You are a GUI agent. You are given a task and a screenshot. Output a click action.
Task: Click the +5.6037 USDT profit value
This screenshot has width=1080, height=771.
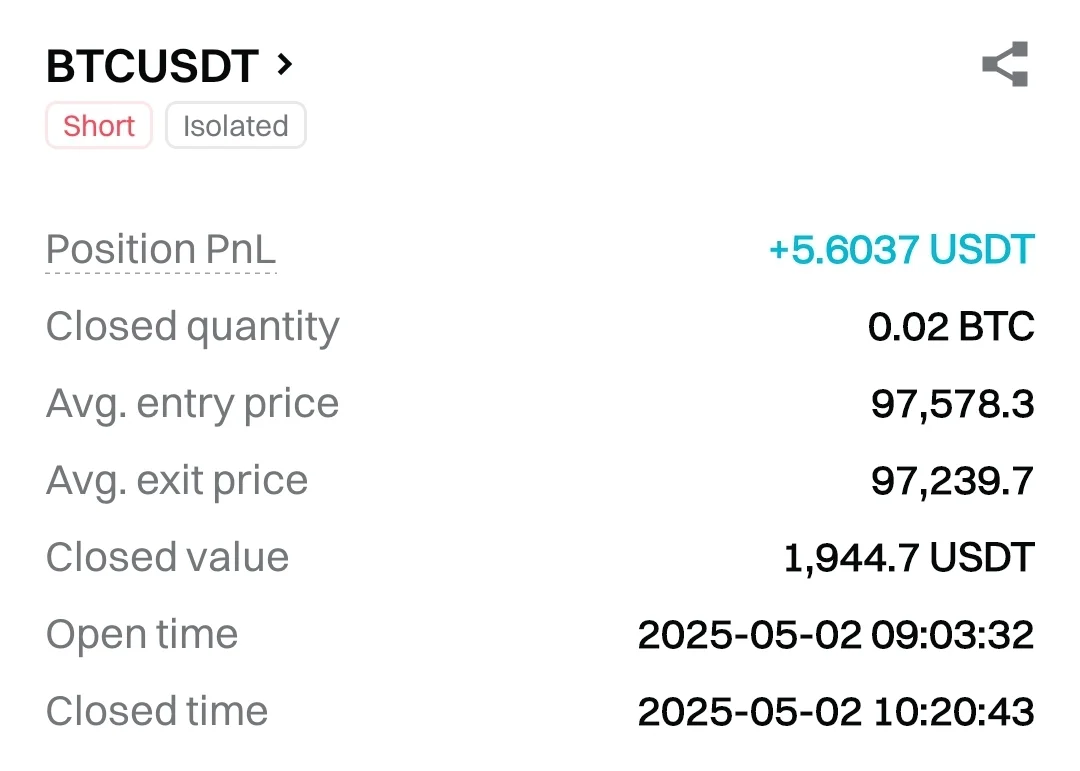(x=900, y=250)
